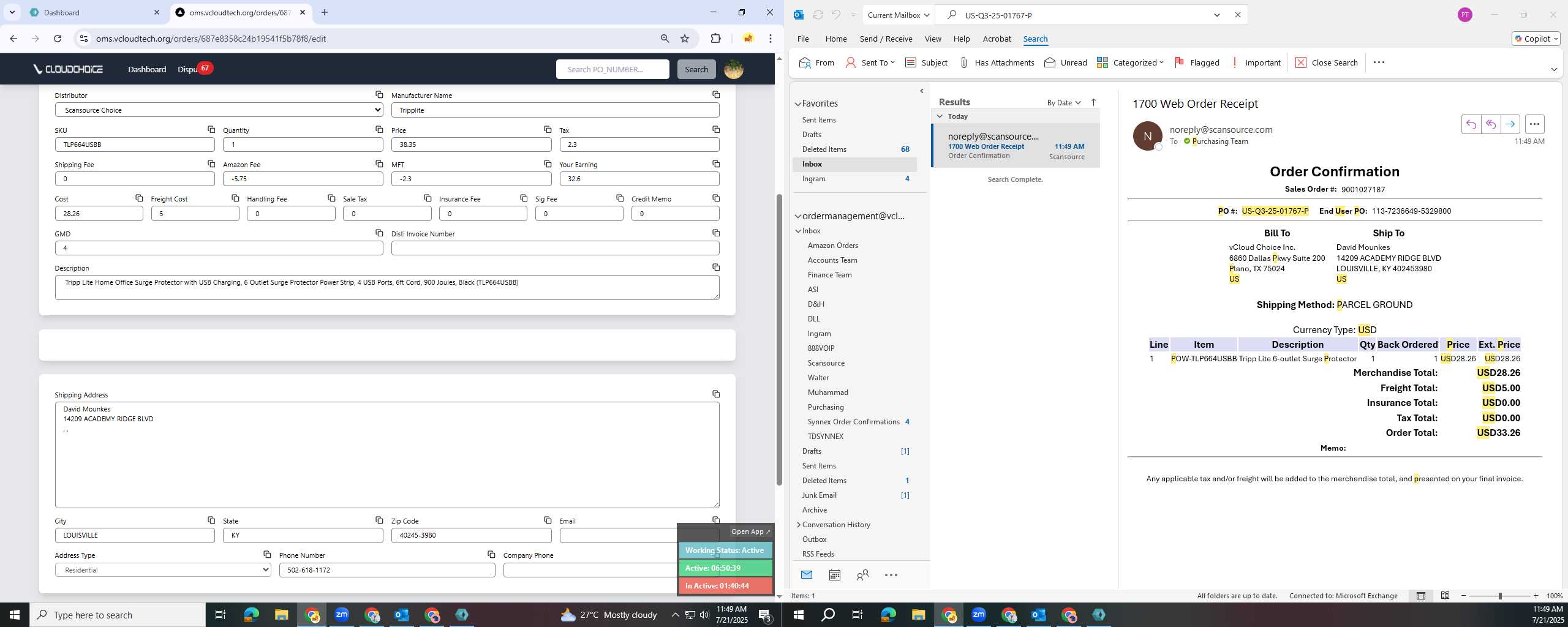Image resolution: width=1568 pixels, height=627 pixels.
Task: Copy the Manufacturer Name value
Action: pyautogui.click(x=716, y=94)
